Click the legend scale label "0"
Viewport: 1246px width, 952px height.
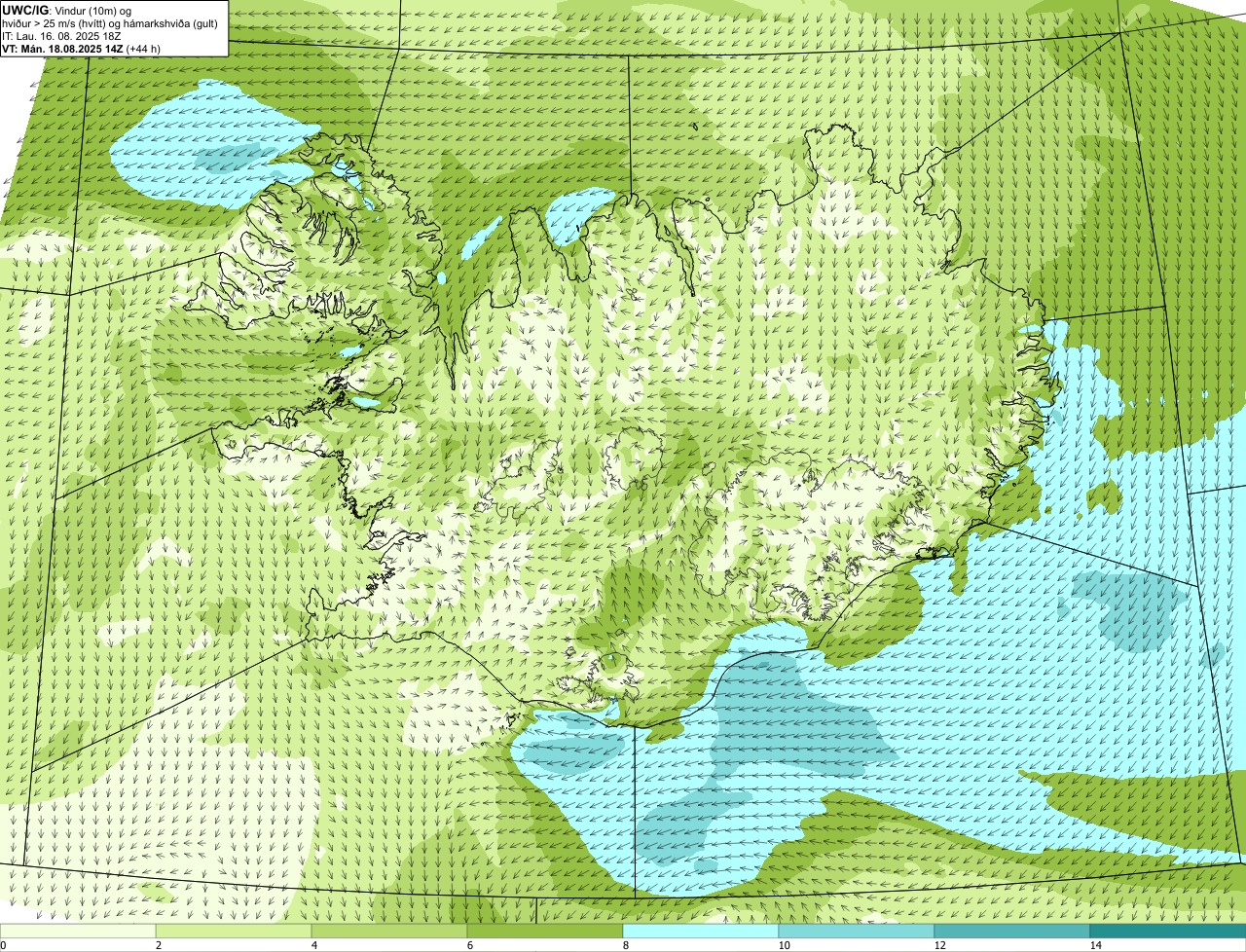(x=3, y=945)
